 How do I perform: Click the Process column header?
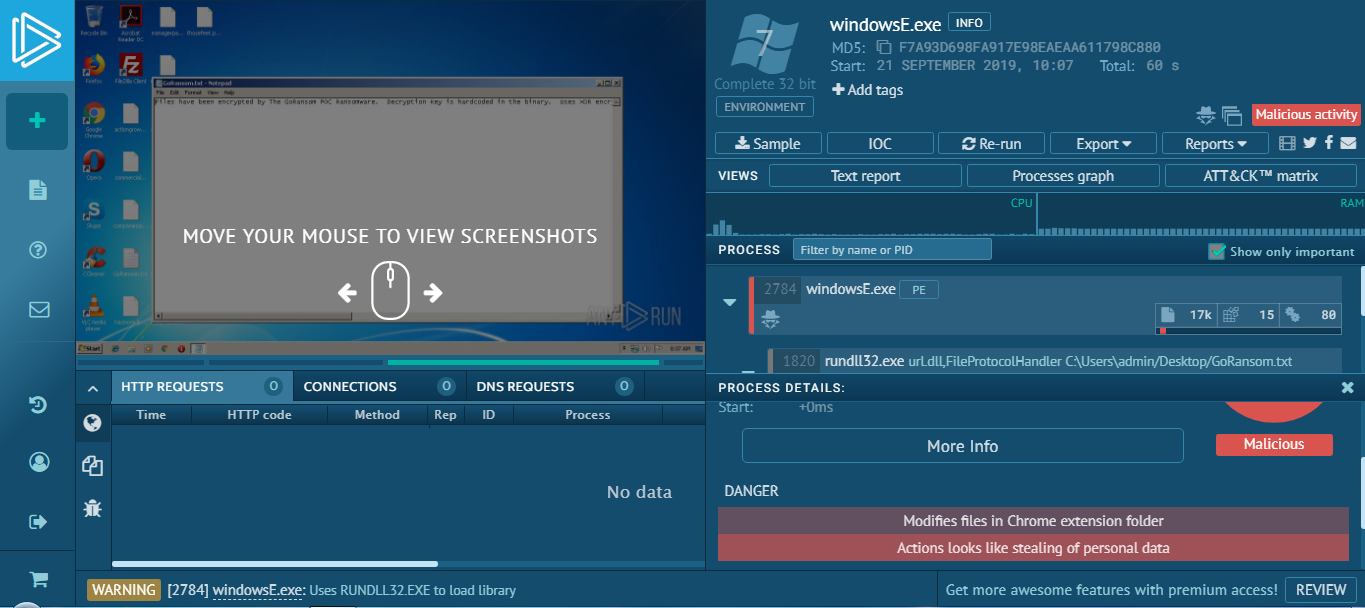(x=587, y=415)
